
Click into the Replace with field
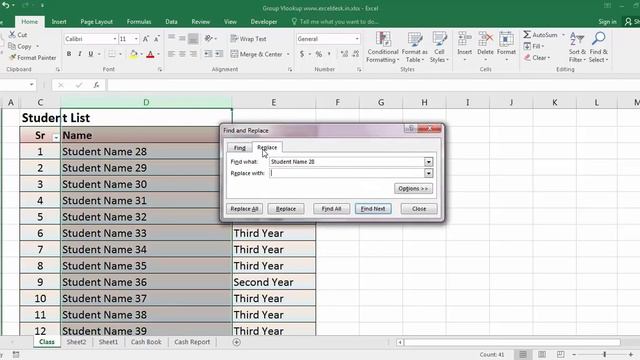point(347,173)
